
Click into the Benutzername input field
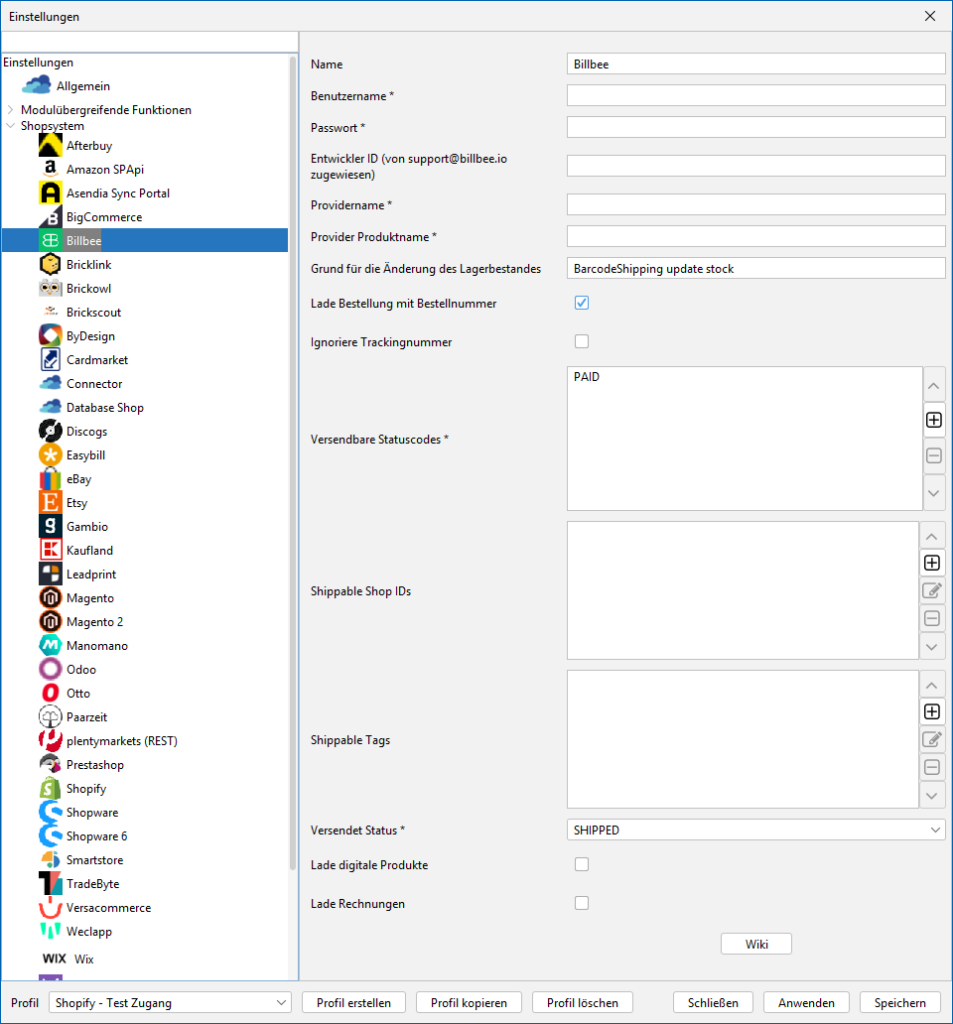[755, 96]
